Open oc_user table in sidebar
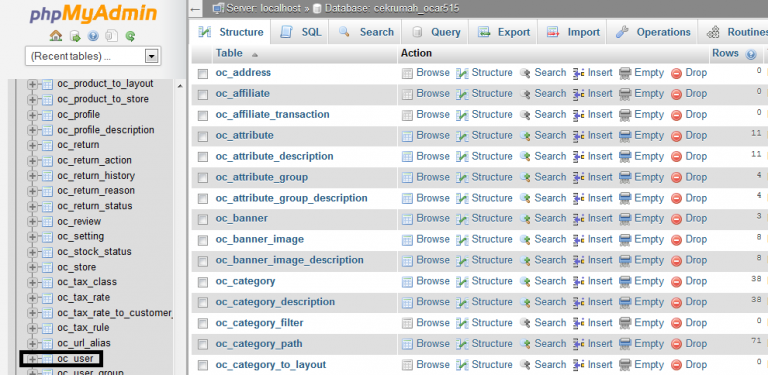Image resolution: width=768 pixels, height=375 pixels. click(75, 359)
